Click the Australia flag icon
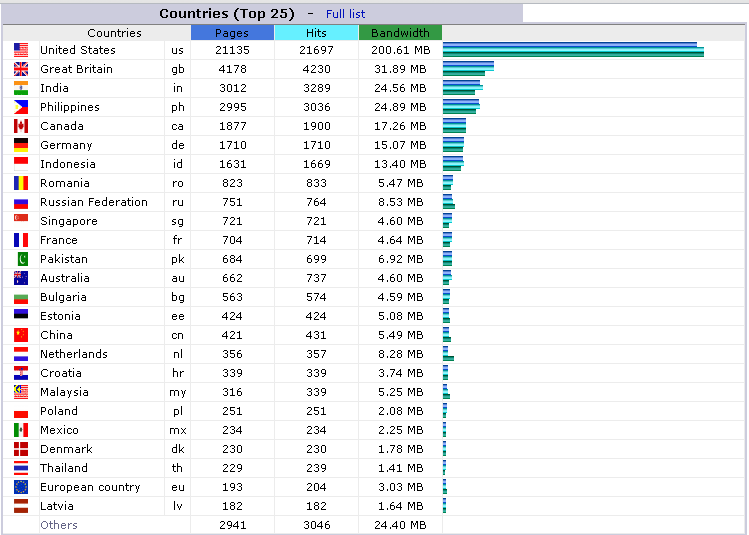The image size is (749, 535). (x=21, y=278)
